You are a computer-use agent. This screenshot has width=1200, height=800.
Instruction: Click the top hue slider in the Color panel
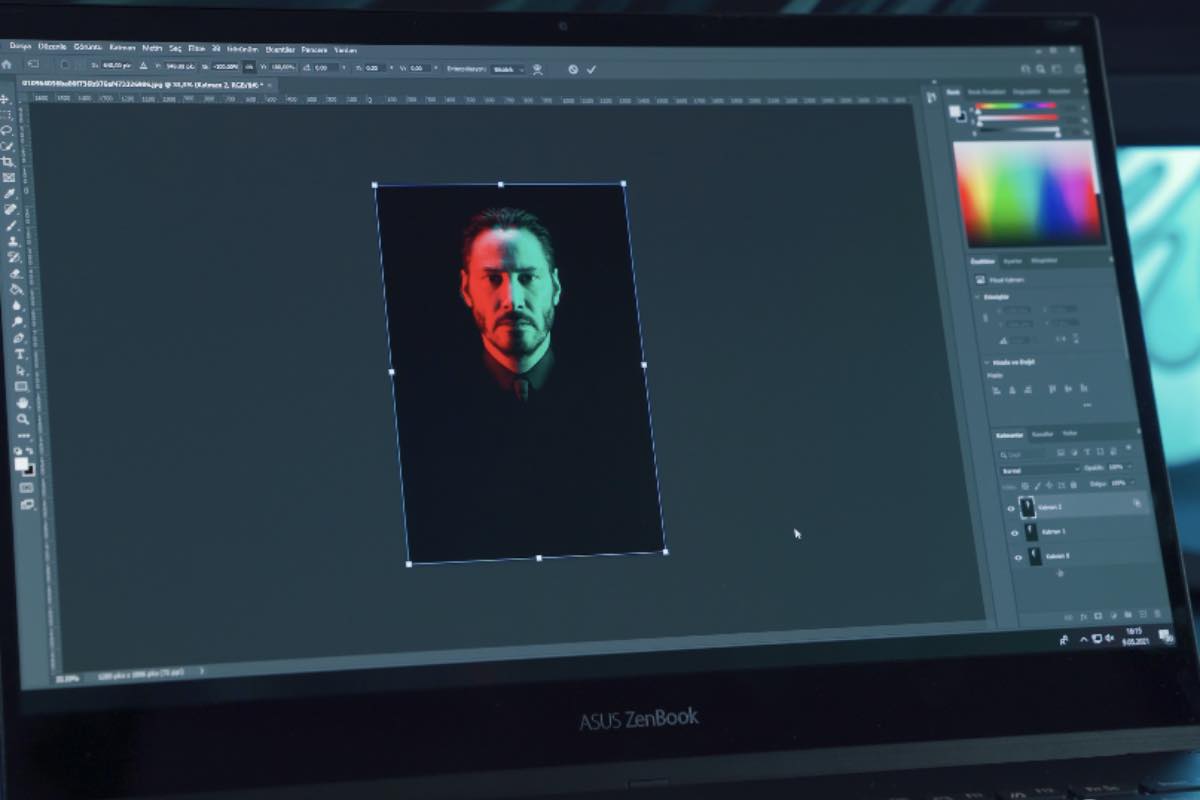1016,105
